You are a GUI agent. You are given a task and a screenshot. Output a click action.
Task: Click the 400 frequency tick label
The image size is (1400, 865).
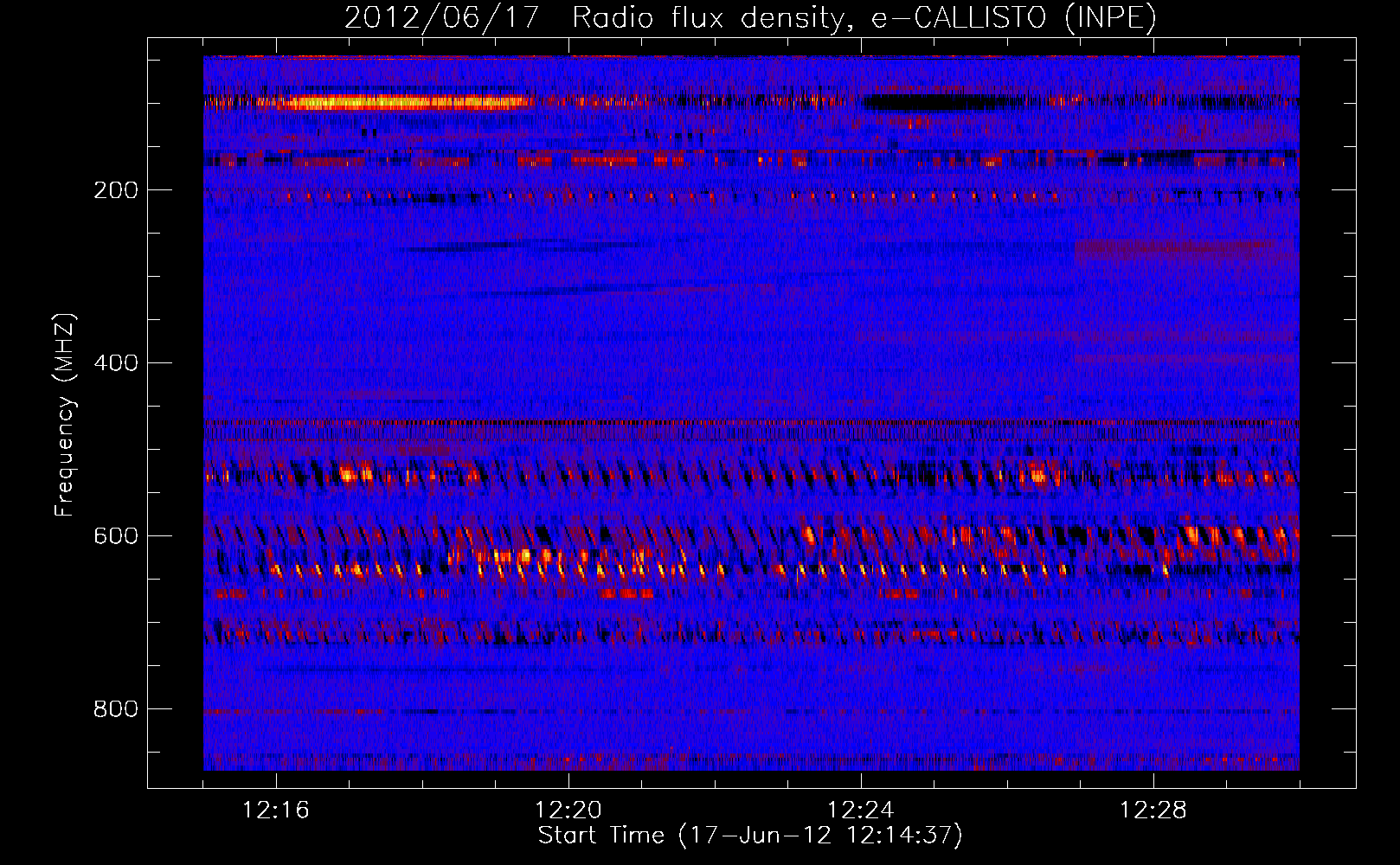pyautogui.click(x=116, y=363)
